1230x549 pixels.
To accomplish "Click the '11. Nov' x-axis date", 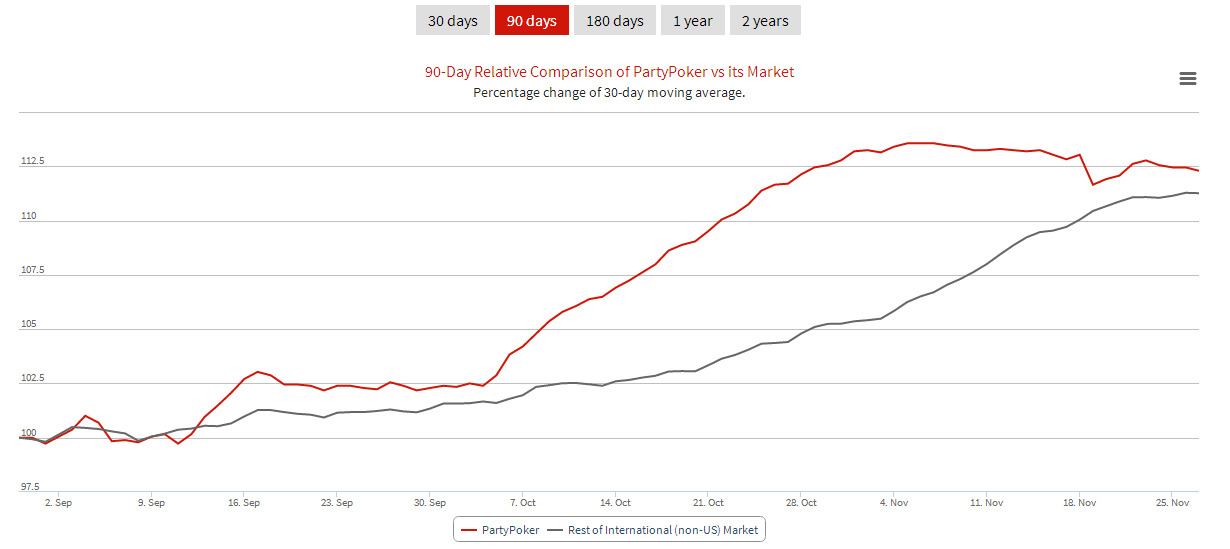I will 986,503.
